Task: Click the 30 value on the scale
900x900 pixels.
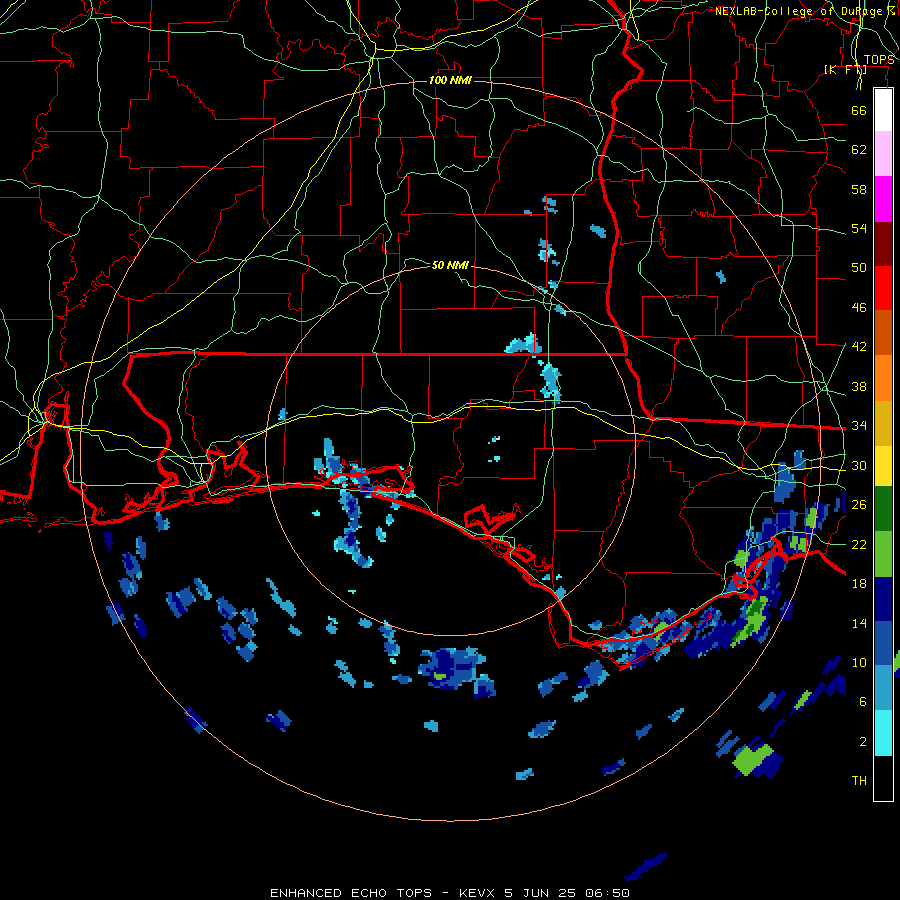Action: click(859, 465)
